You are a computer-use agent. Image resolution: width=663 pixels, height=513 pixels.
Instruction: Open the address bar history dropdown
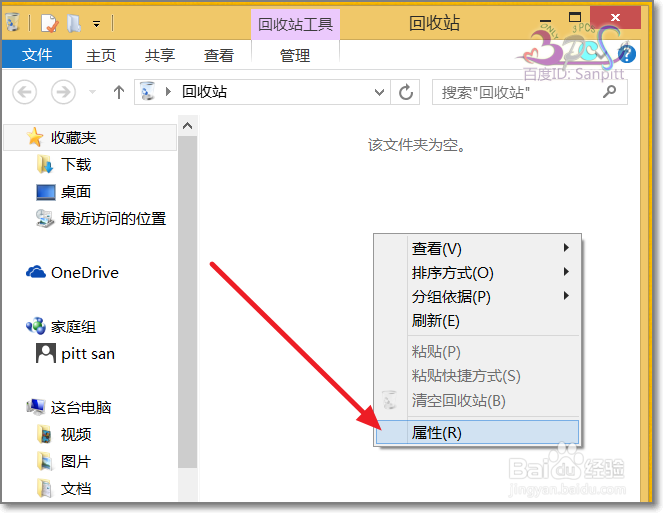coord(379,92)
